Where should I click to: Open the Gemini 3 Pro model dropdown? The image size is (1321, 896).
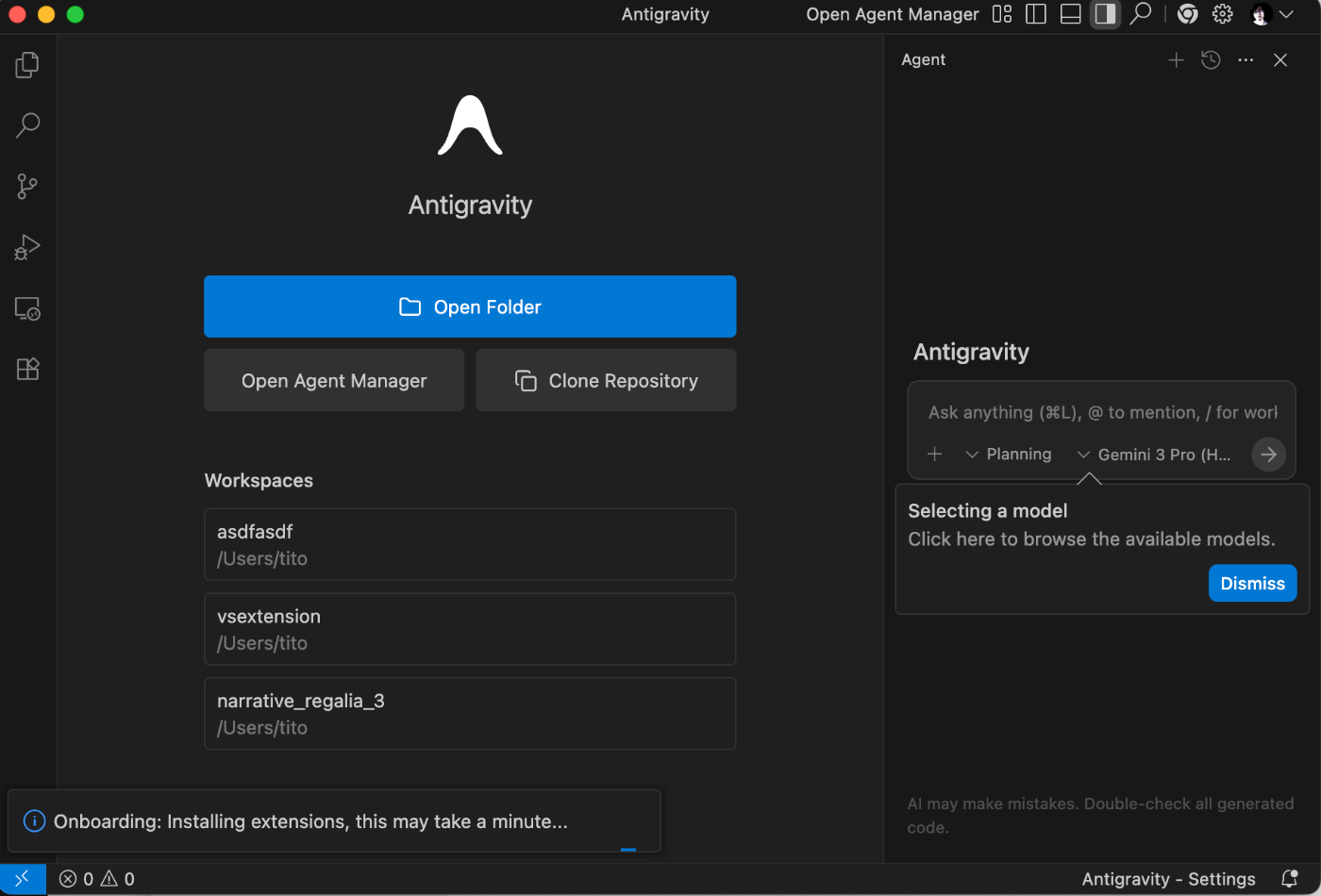(1155, 455)
